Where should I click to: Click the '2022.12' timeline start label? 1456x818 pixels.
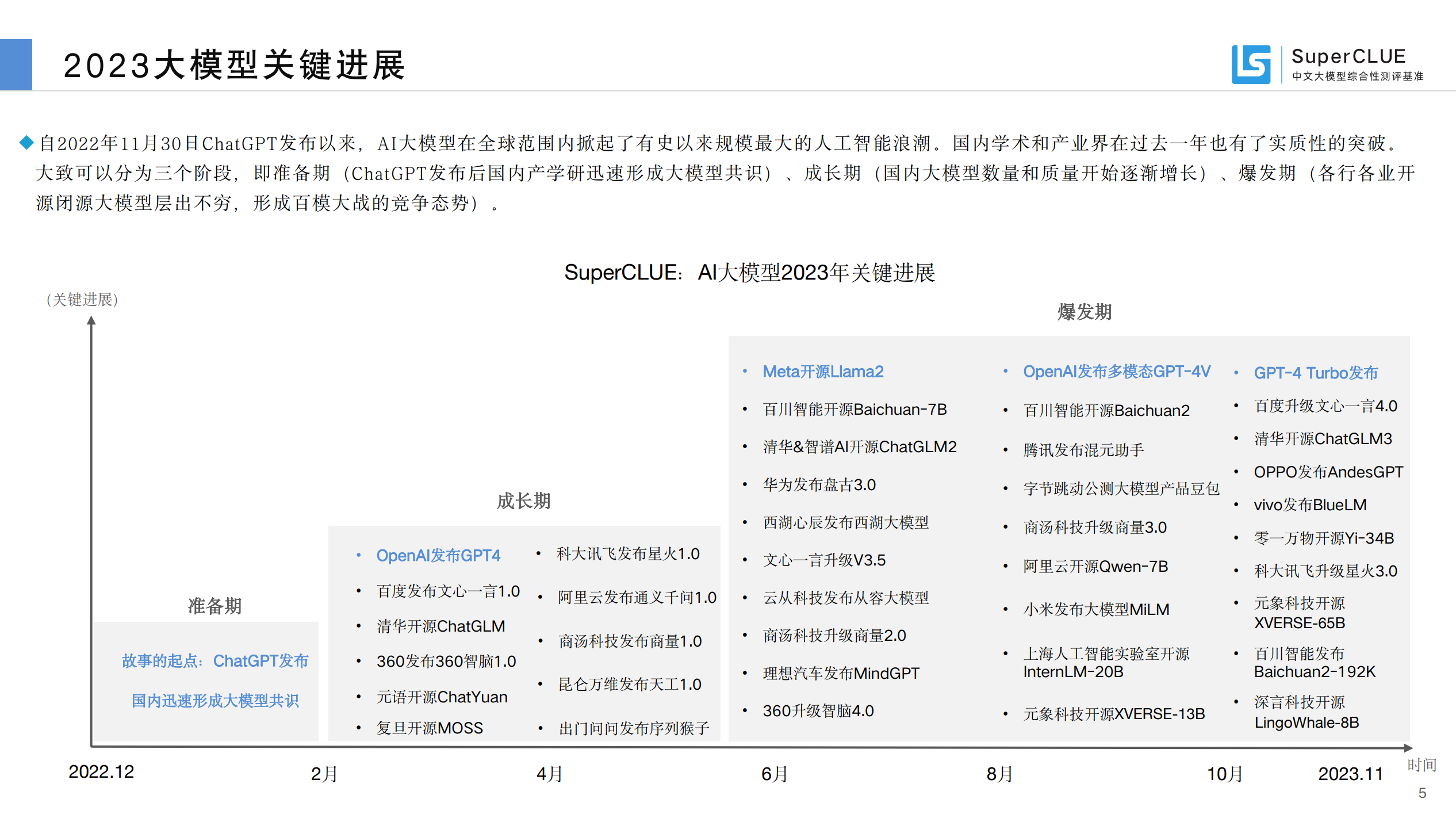pyautogui.click(x=101, y=772)
